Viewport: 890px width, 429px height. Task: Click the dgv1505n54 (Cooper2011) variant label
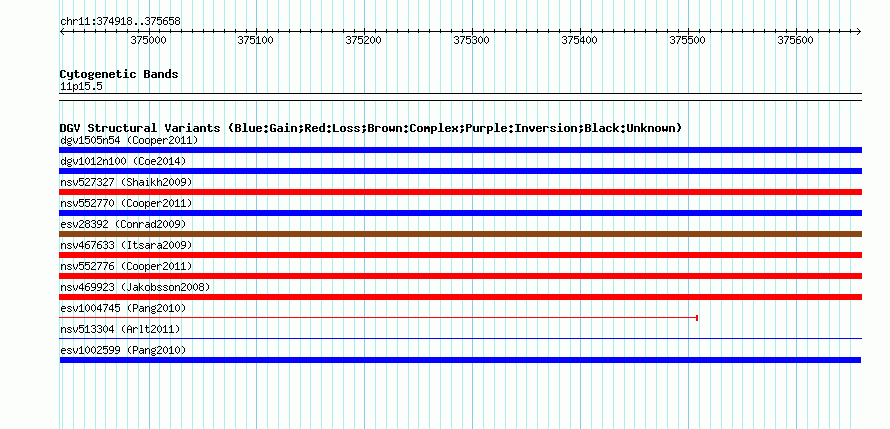click(129, 140)
